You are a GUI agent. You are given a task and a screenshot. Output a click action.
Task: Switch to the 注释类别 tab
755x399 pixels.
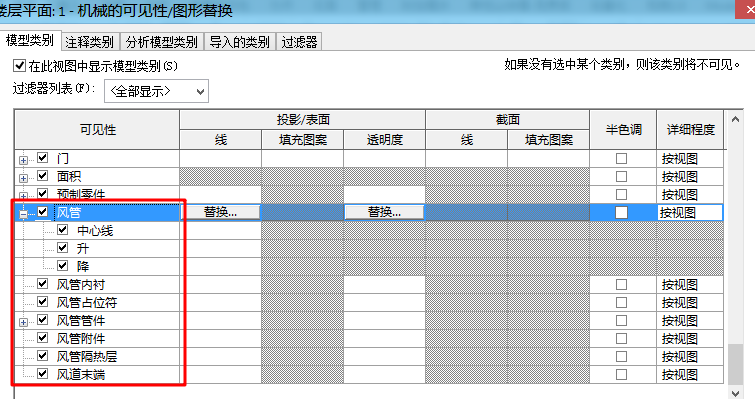[x=90, y=42]
